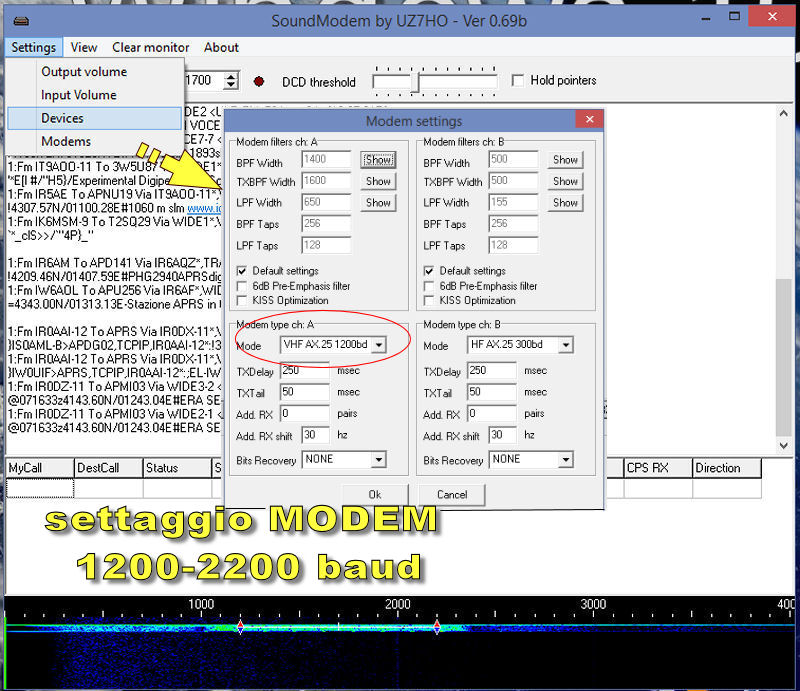
Task: Select Output volume from Settings menu
Action: 95,71
